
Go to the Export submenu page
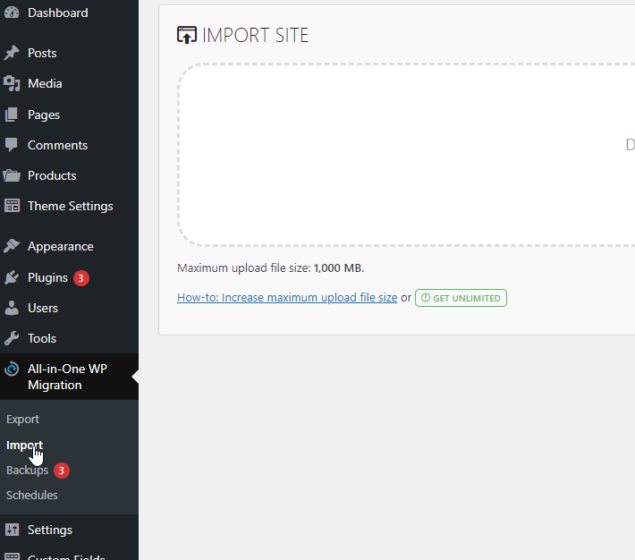pyautogui.click(x=23, y=419)
